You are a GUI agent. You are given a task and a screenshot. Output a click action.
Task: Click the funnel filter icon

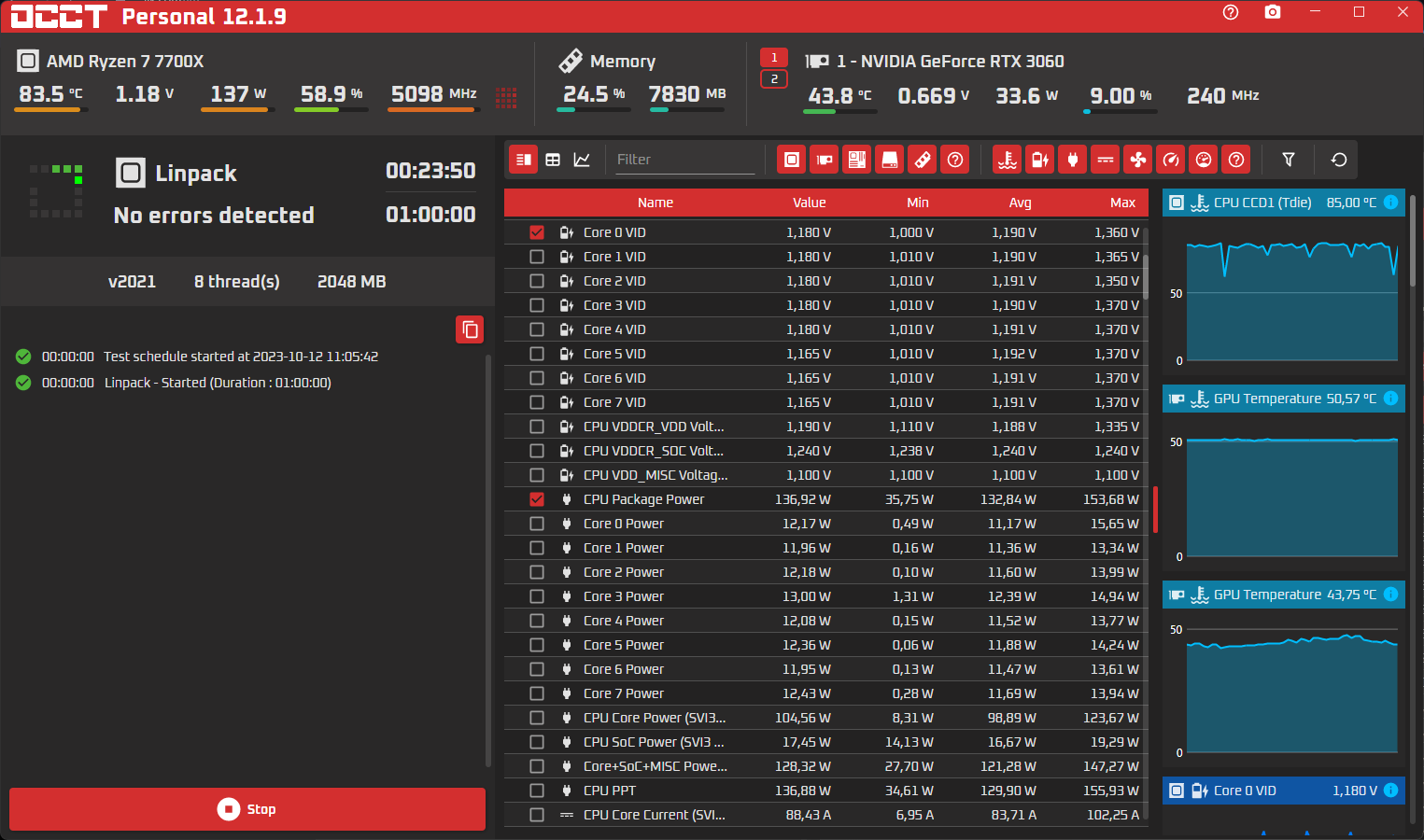coord(1289,160)
